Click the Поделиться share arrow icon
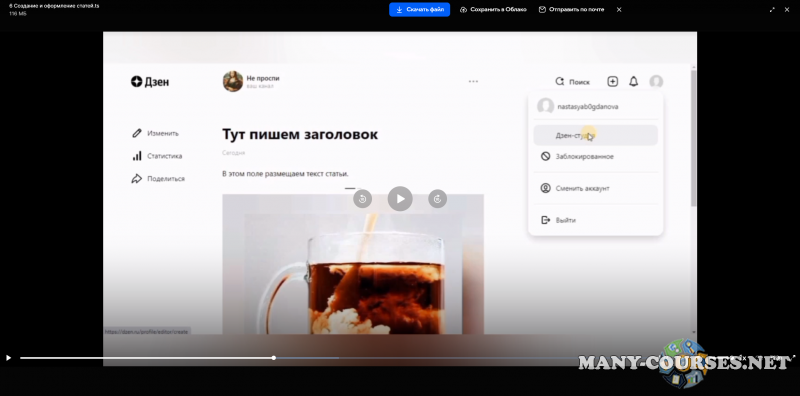The width and height of the screenshot is (800, 396). (x=136, y=179)
